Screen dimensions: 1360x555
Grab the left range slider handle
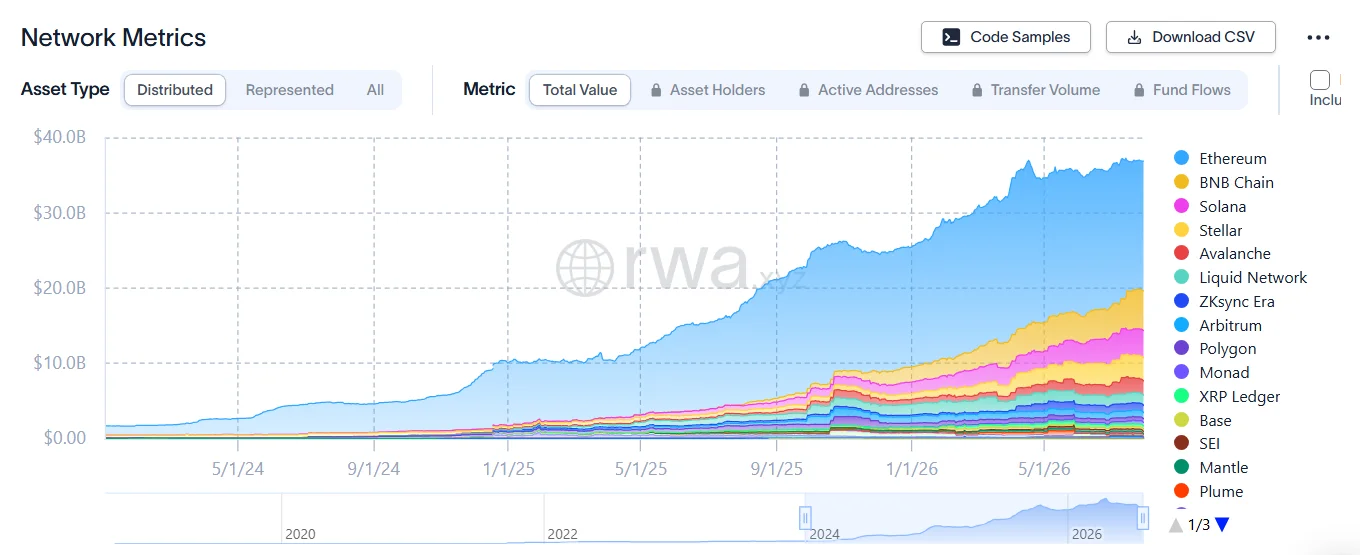click(x=805, y=518)
